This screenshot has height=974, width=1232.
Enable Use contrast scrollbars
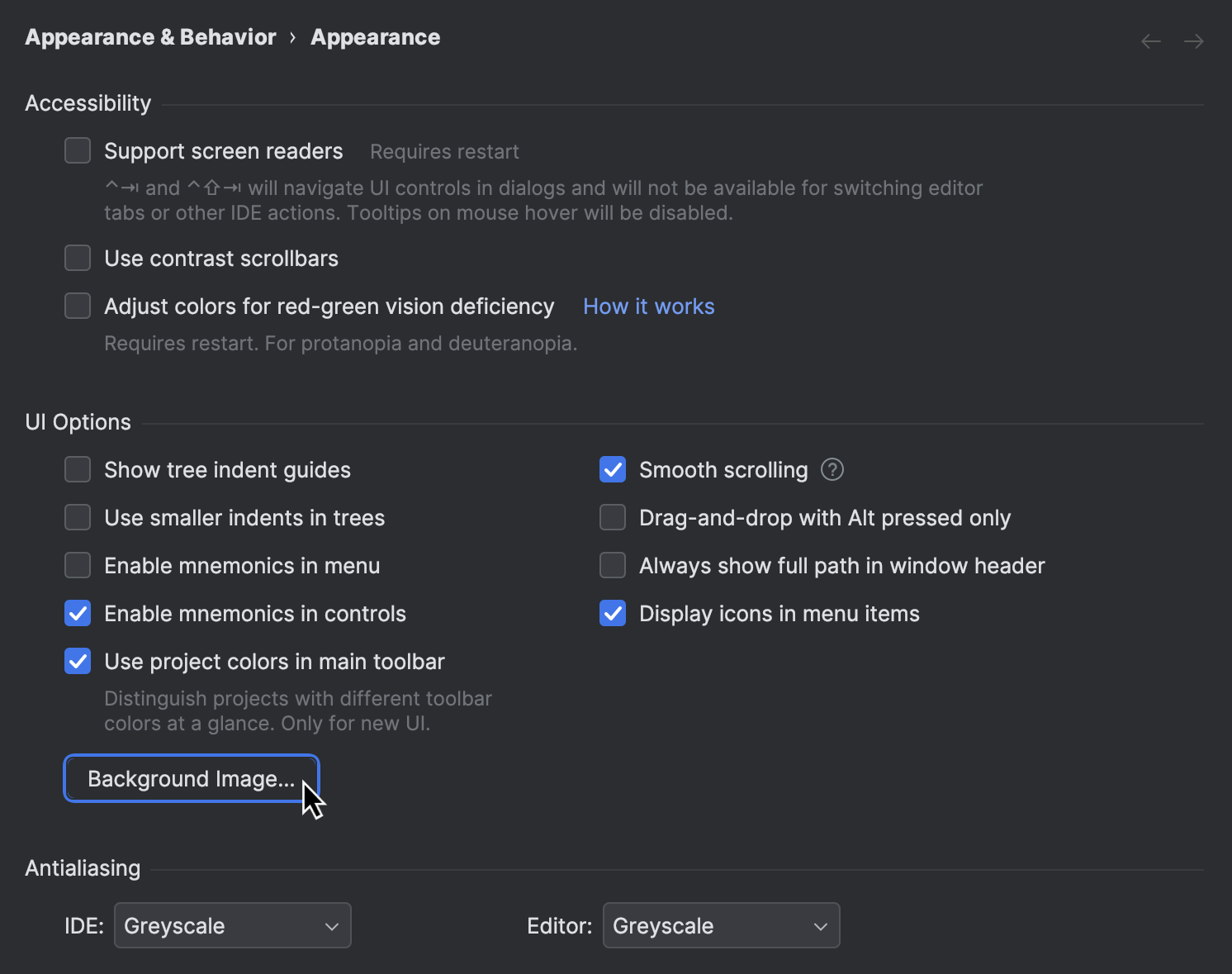77,258
